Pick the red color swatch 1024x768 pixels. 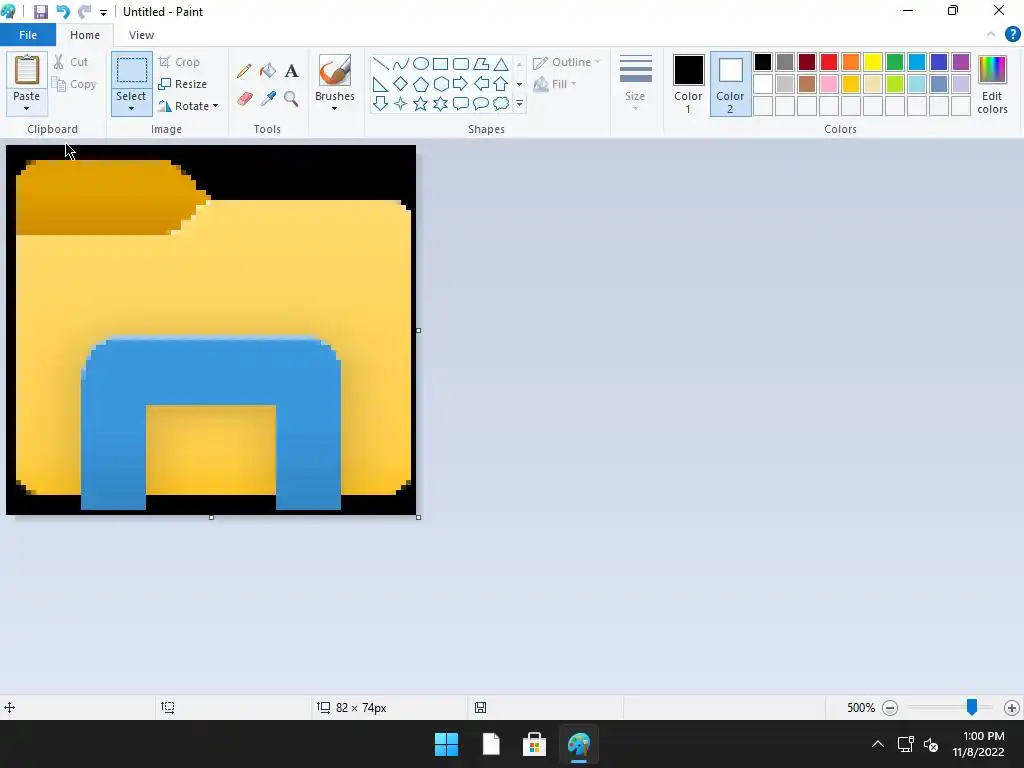coord(829,62)
